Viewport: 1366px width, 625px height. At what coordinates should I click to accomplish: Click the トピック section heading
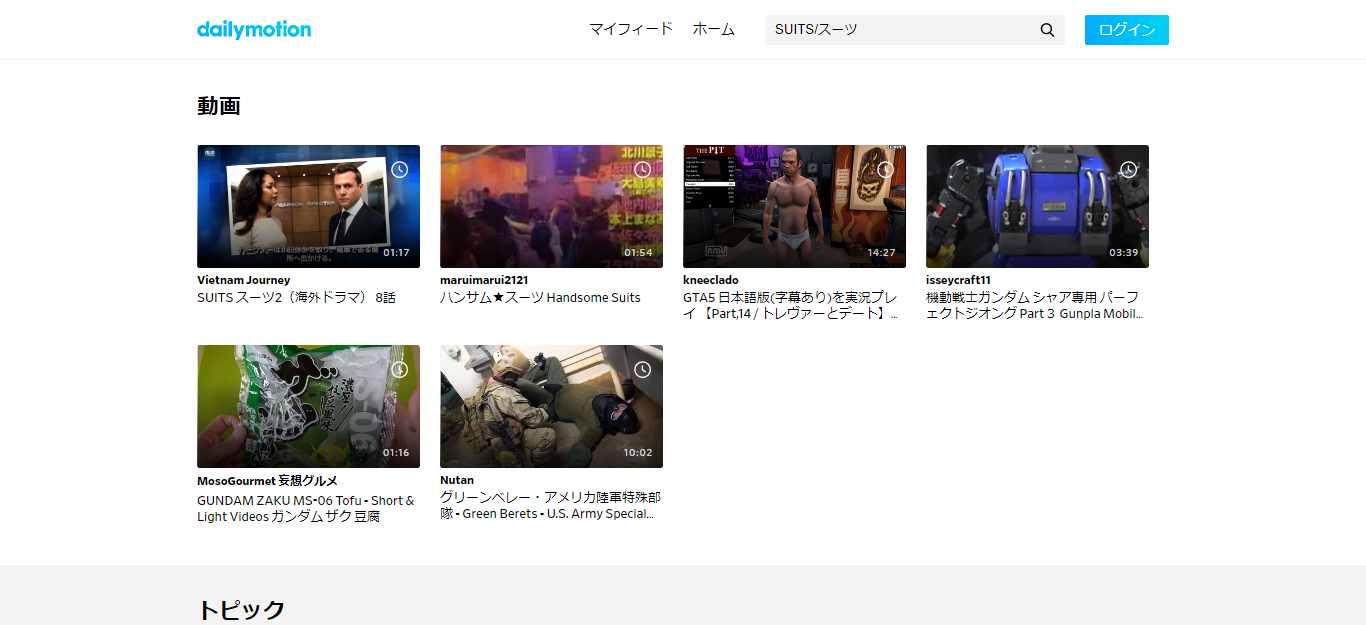click(241, 610)
